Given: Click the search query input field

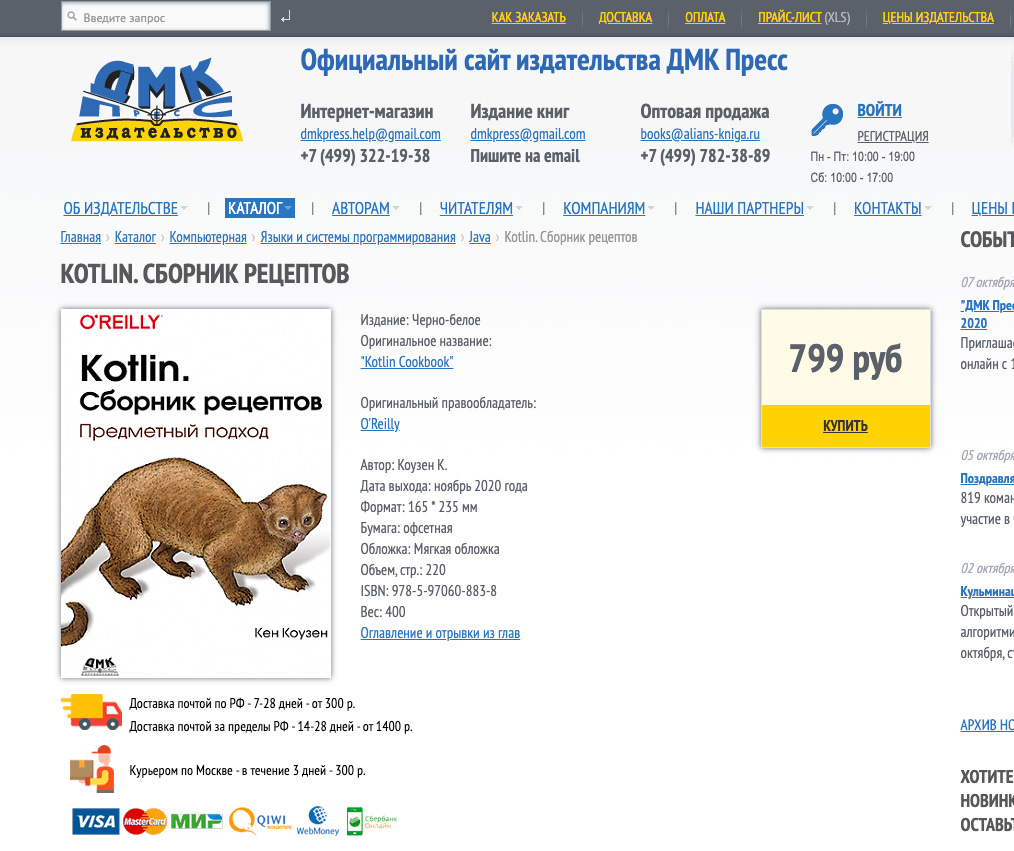Looking at the screenshot, I should tap(166, 17).
